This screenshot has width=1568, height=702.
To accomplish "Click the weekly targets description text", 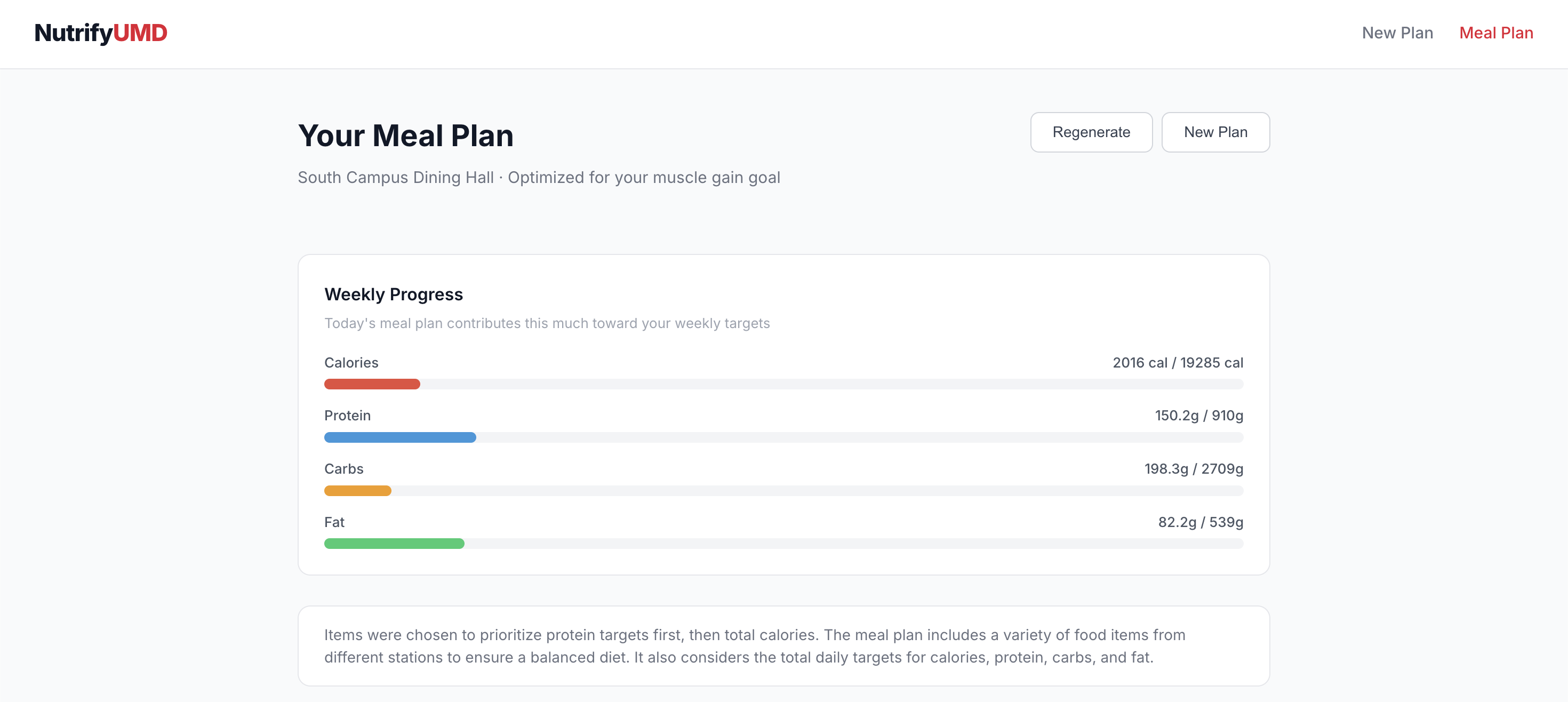I will tap(547, 323).
